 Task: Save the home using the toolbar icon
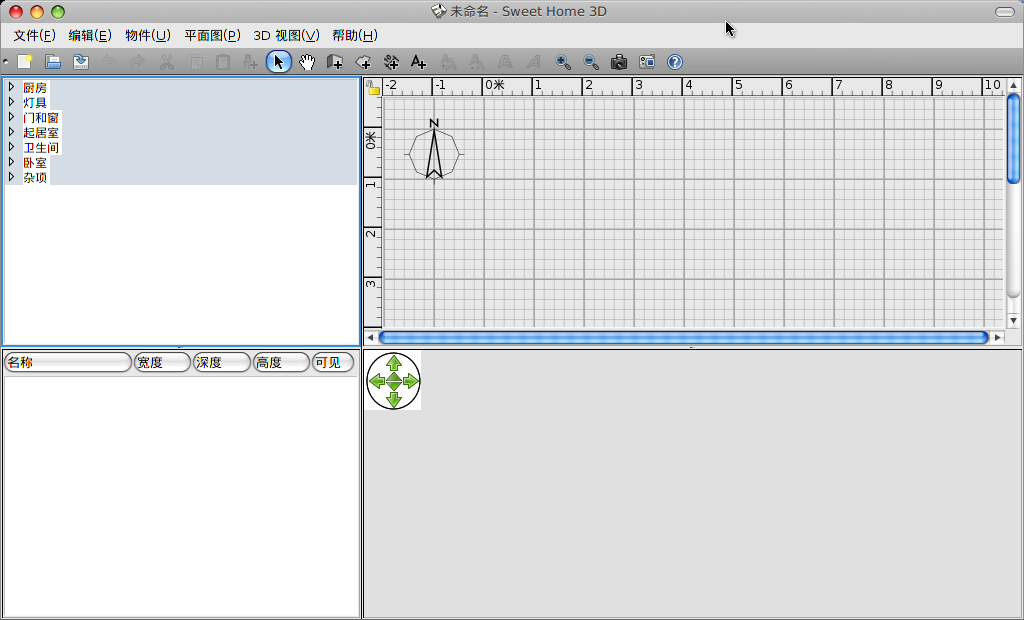(81, 62)
